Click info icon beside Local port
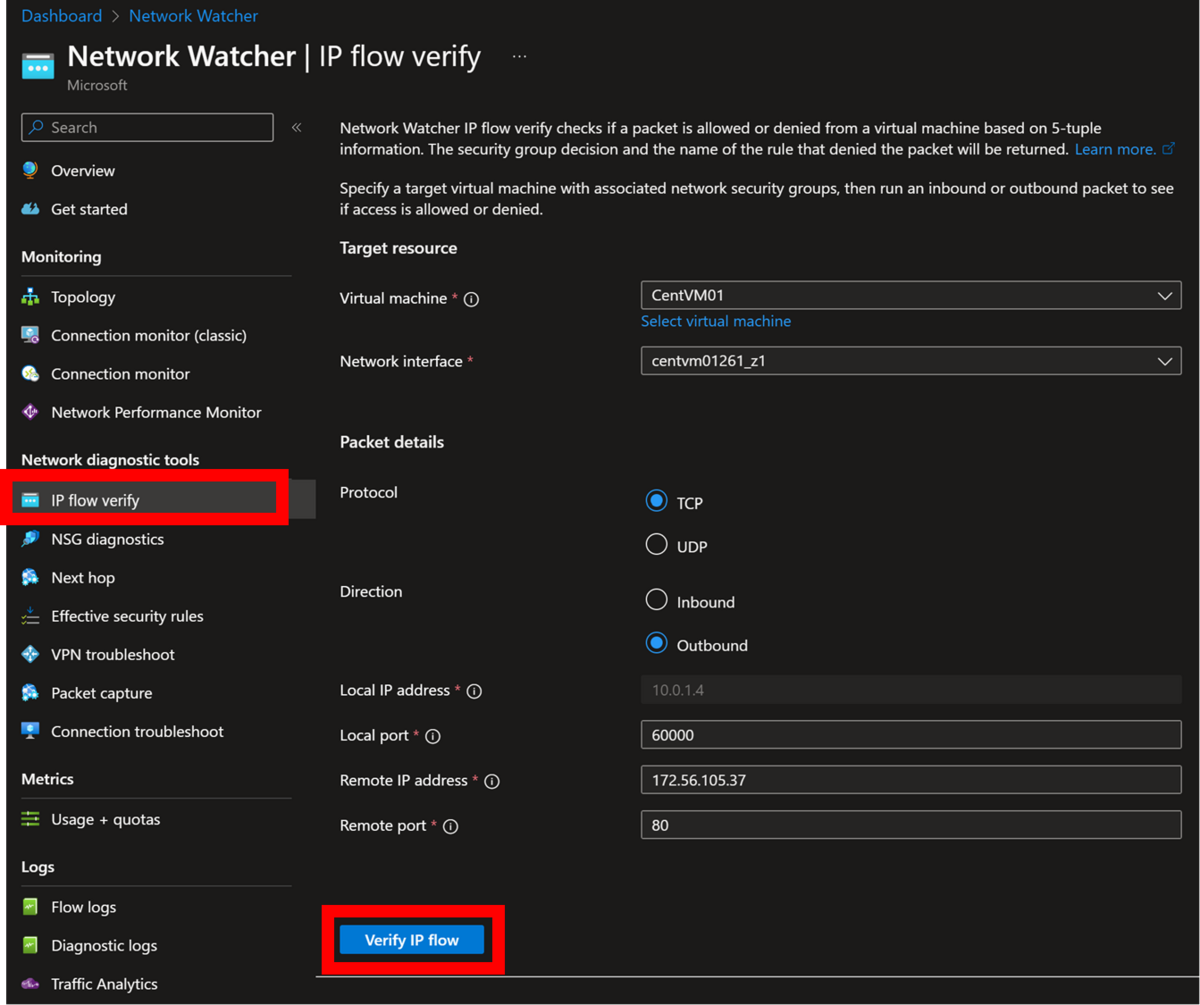The image size is (1200, 1005). pos(433,736)
